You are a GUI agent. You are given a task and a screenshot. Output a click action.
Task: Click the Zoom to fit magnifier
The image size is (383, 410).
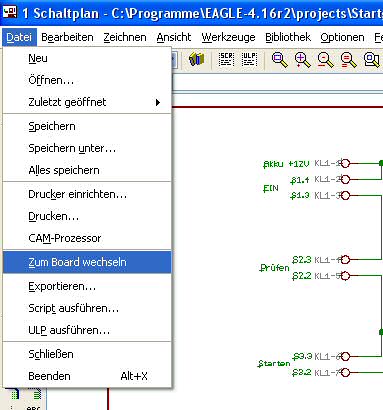[x=279, y=60]
